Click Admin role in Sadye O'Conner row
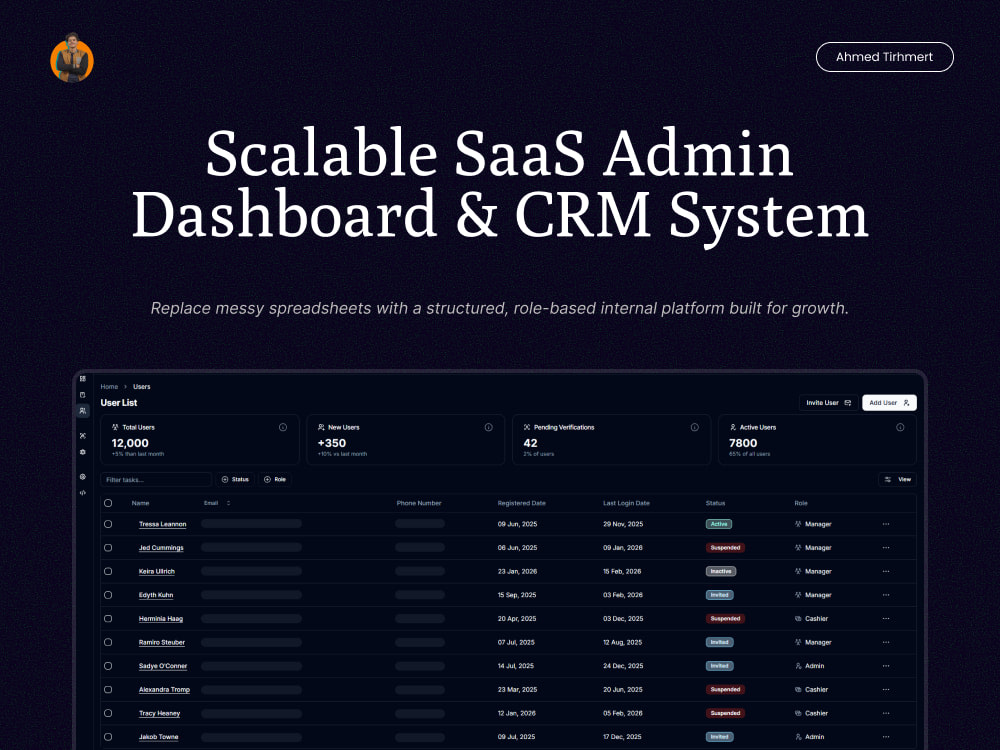 pyautogui.click(x=810, y=666)
